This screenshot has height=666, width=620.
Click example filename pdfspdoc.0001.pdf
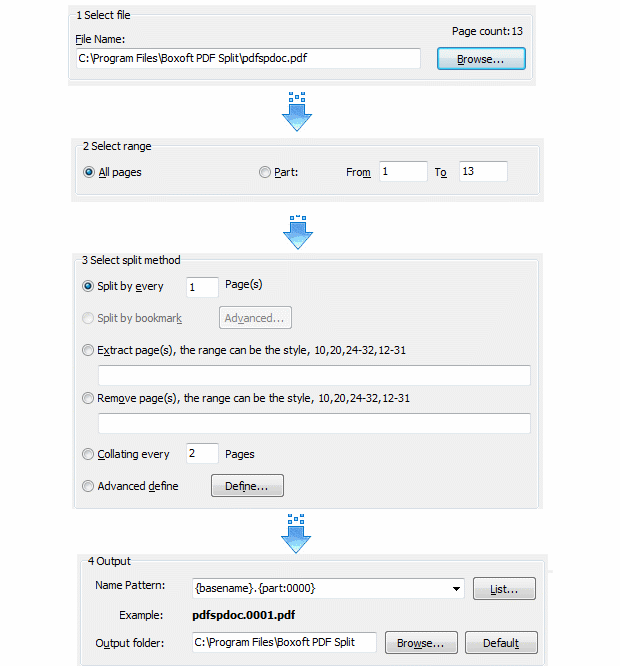coord(244,615)
